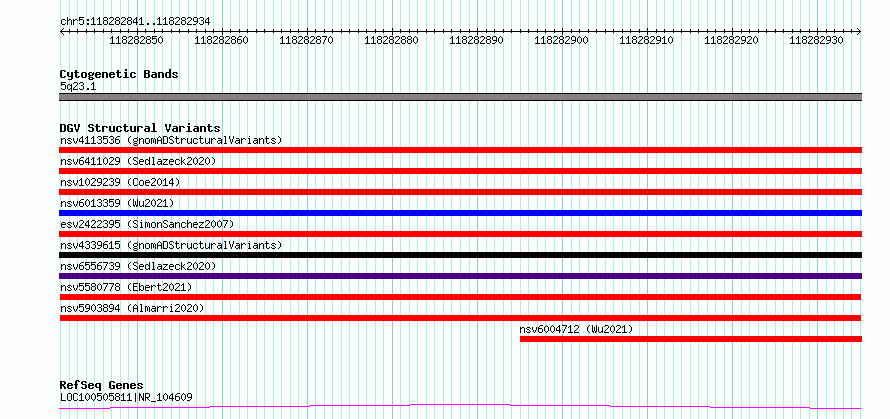Click the gray 5q23.1 cytogenetic band bar

point(460,97)
